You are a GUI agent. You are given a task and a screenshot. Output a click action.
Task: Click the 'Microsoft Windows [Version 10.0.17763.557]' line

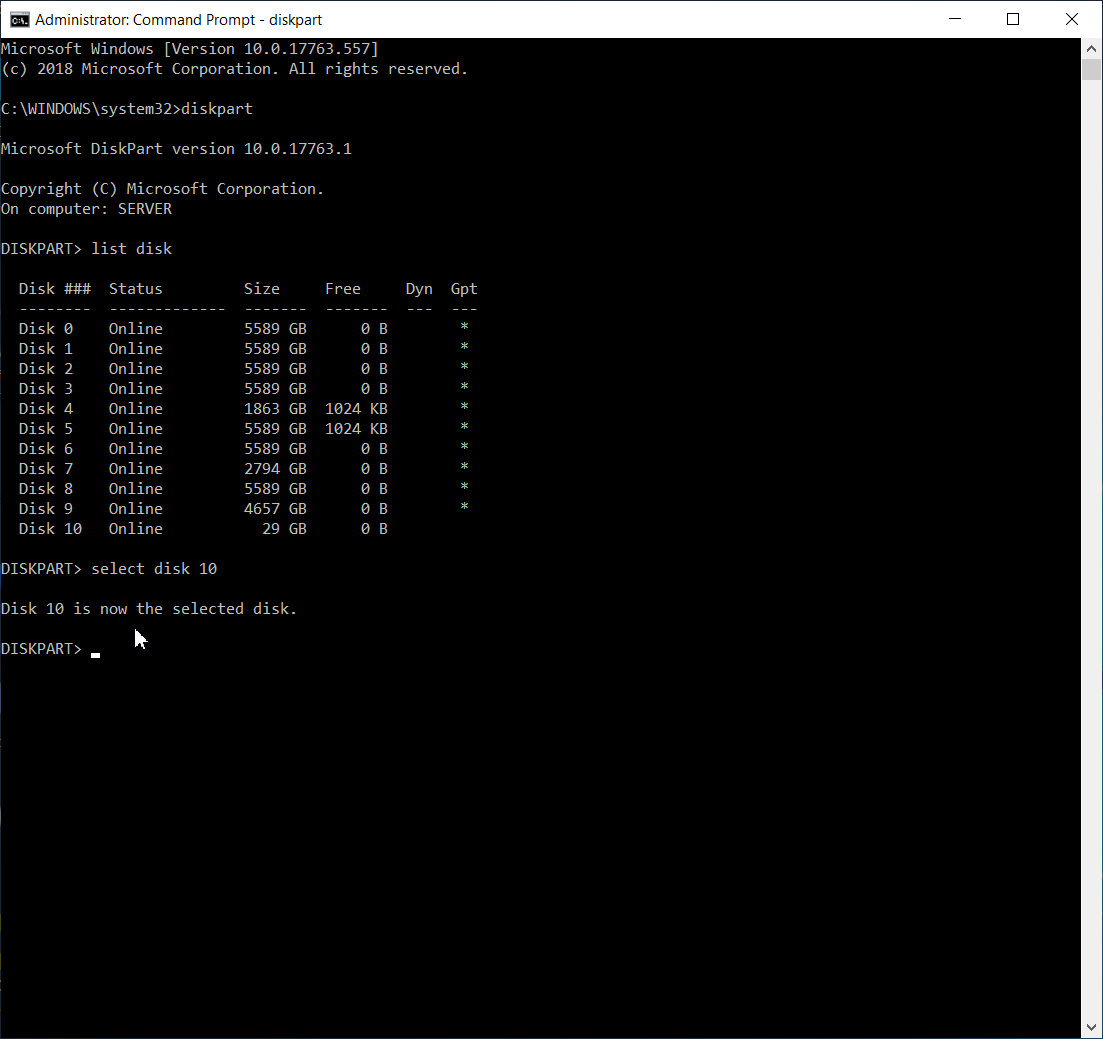[190, 49]
